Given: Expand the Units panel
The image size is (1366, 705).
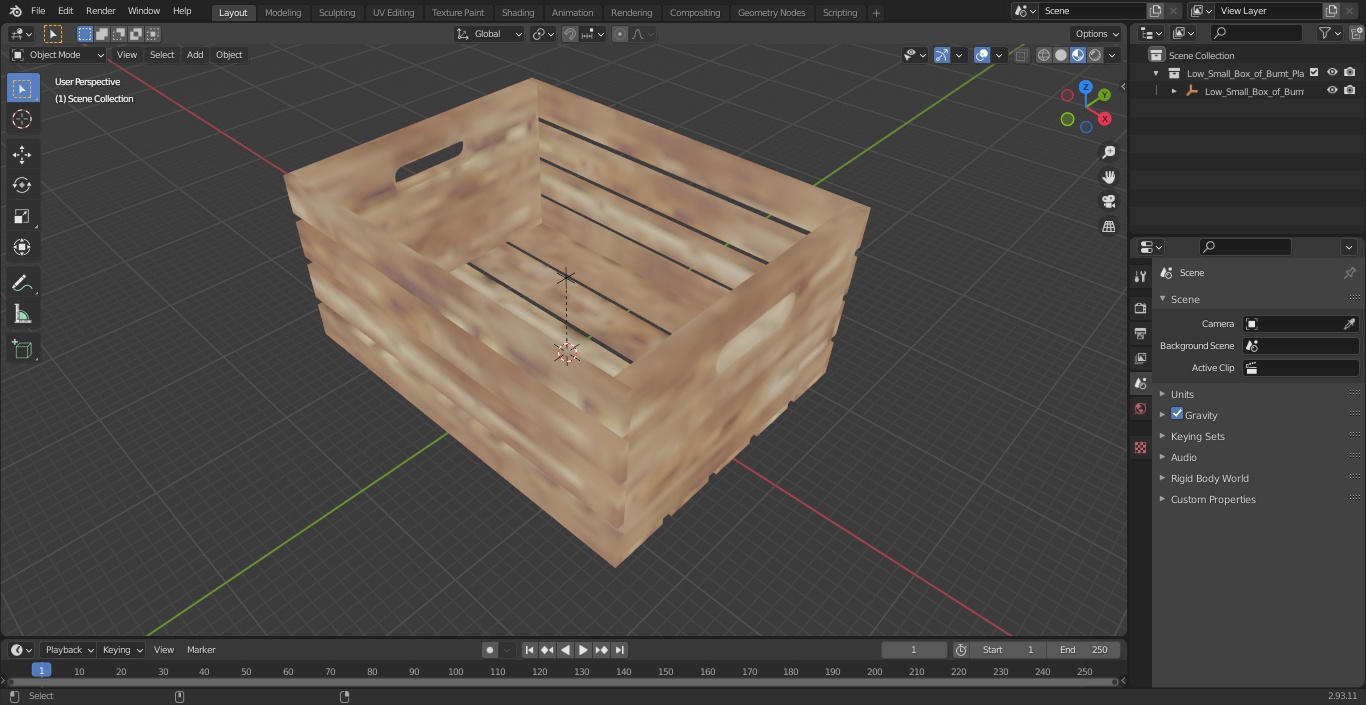Looking at the screenshot, I should pos(1182,394).
